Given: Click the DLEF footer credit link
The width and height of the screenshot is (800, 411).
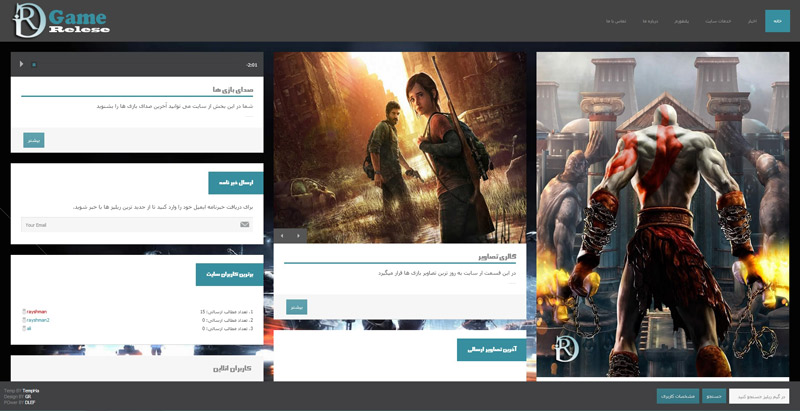Looking at the screenshot, I should click(x=30, y=402).
